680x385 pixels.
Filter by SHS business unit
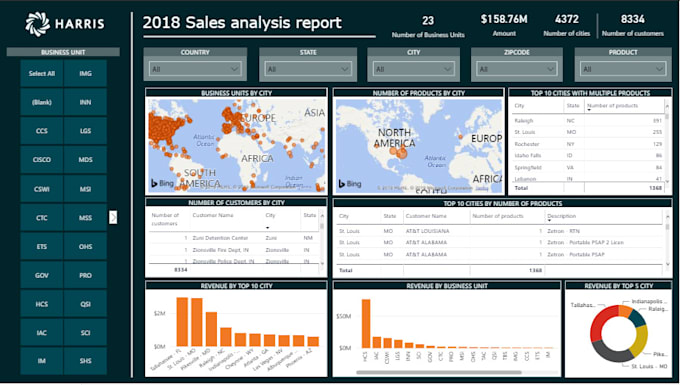(85, 361)
